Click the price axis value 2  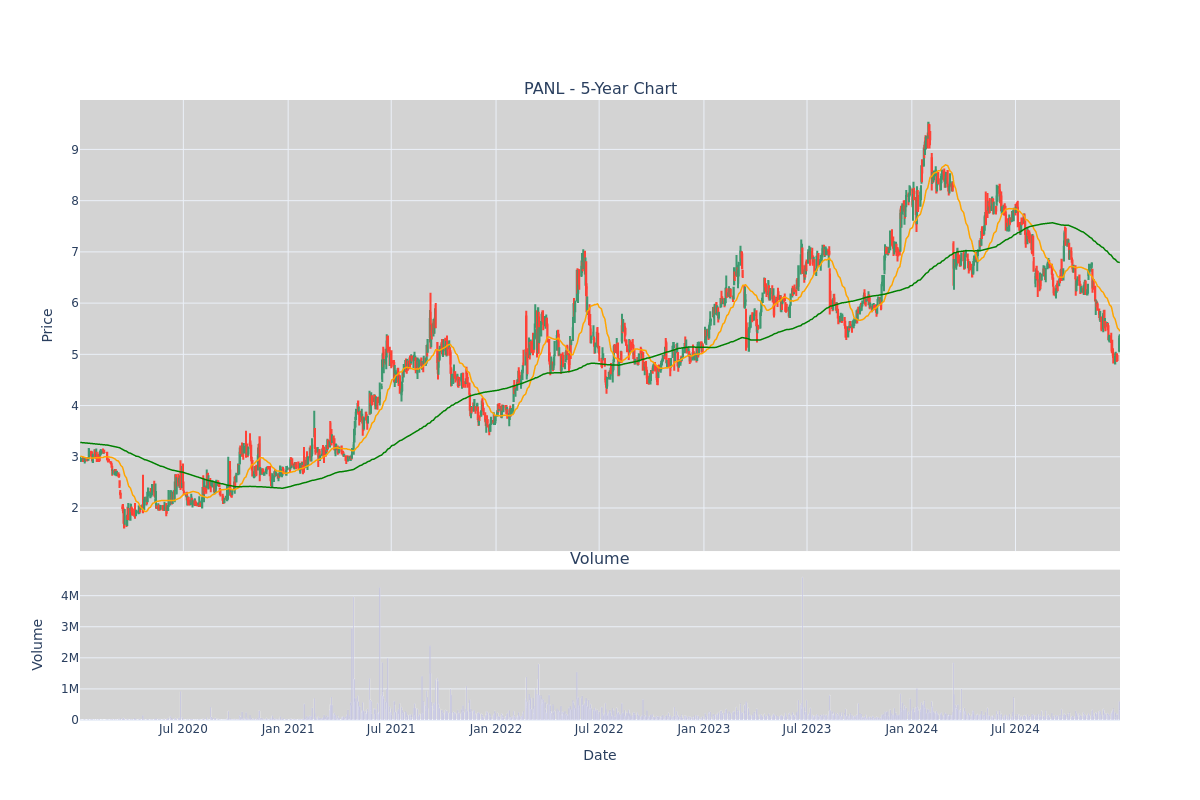[74, 508]
